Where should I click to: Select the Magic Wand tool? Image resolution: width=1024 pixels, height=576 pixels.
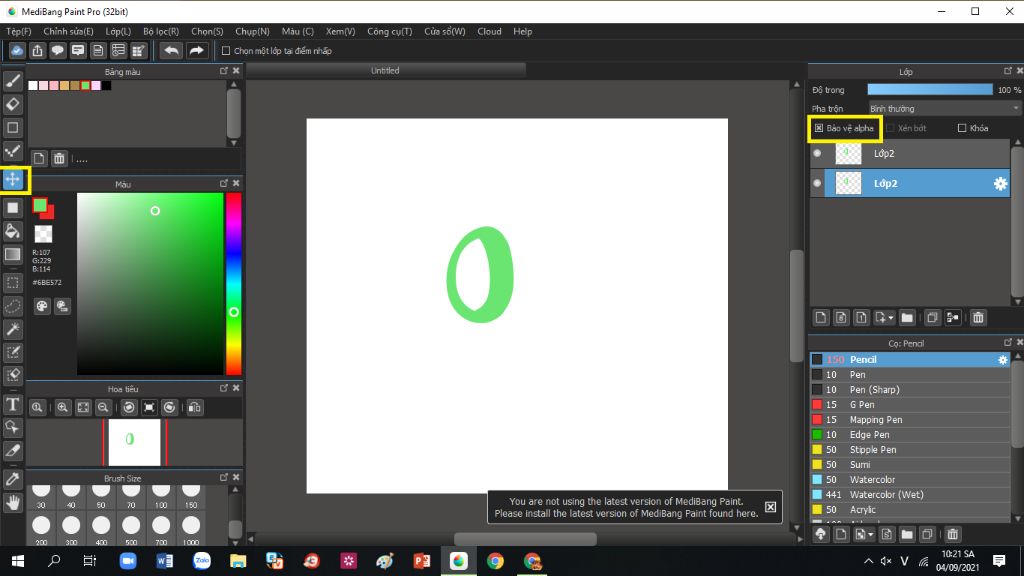(x=12, y=329)
